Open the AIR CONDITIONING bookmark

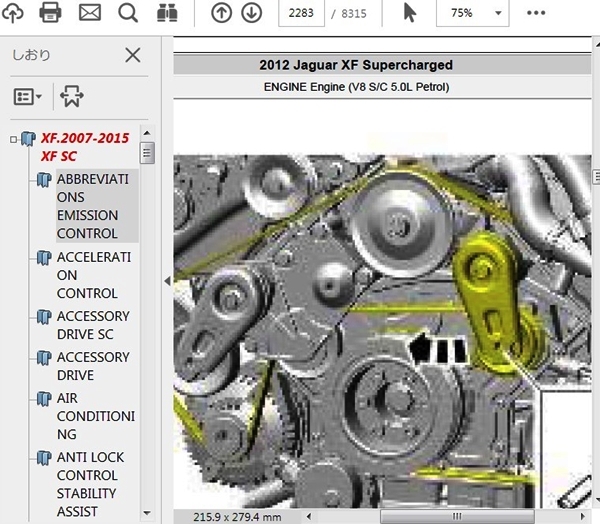pyautogui.click(x=94, y=416)
